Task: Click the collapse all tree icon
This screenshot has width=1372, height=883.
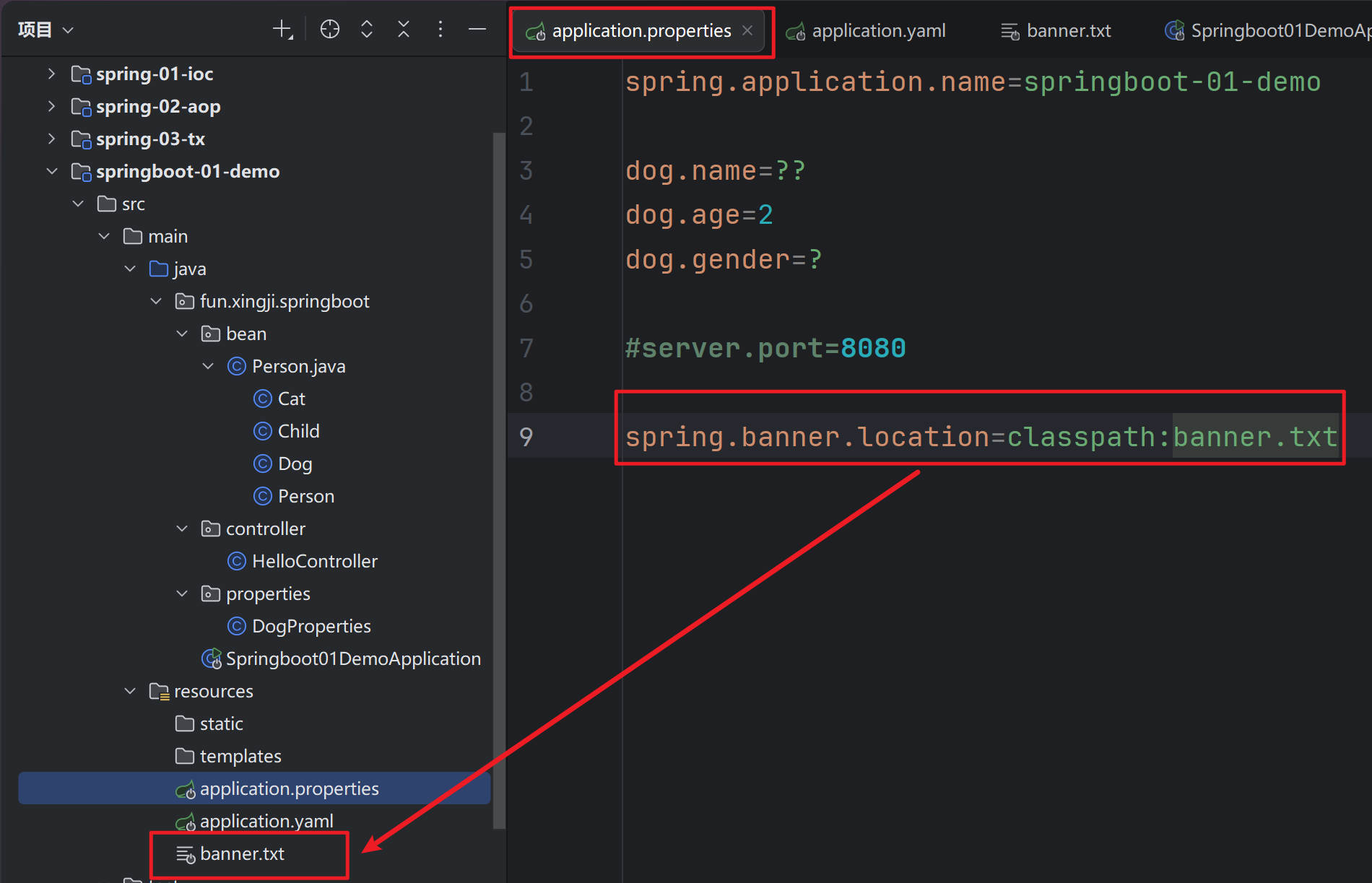Action: (x=404, y=30)
